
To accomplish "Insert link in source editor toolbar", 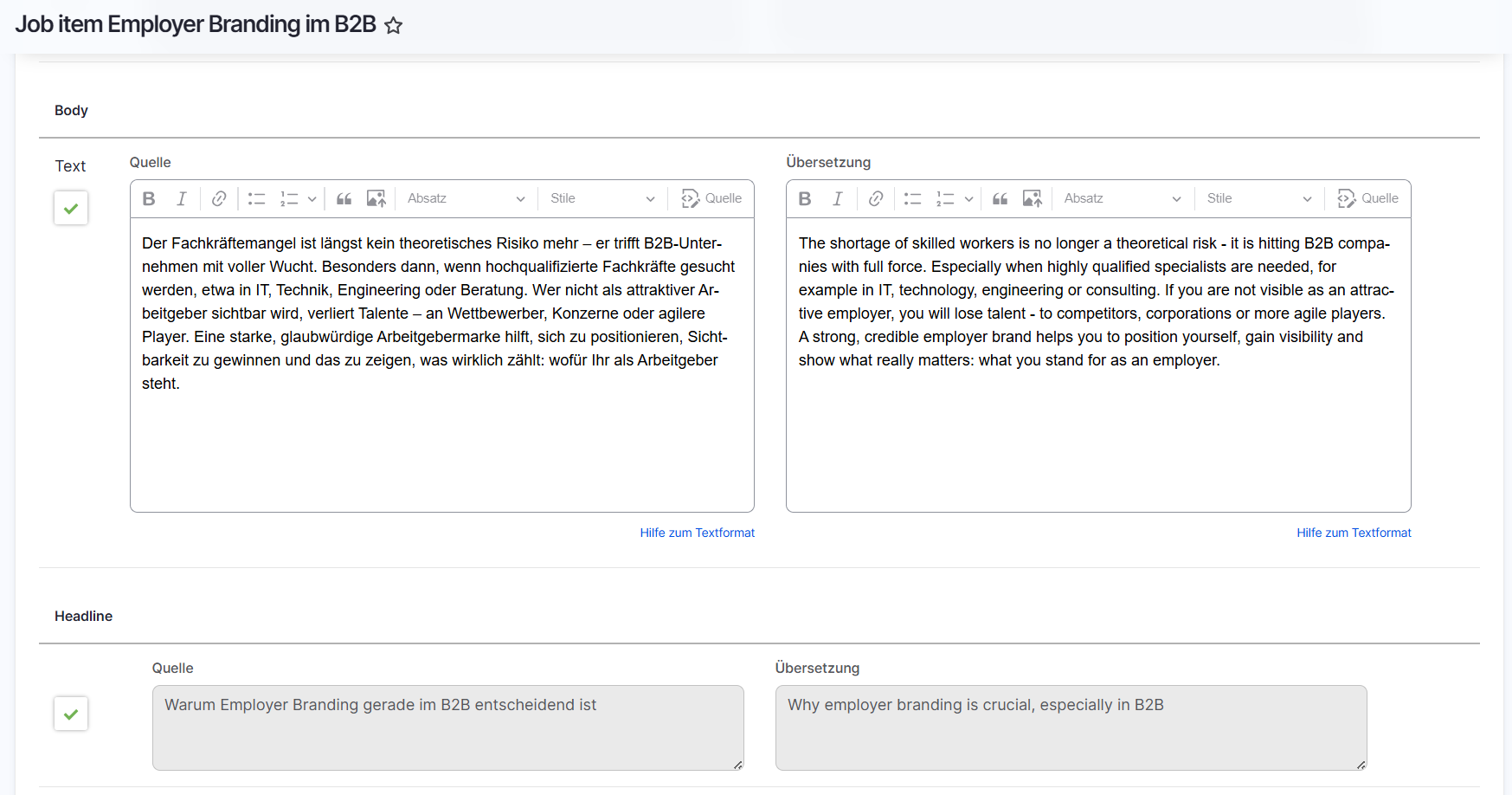I will 219,198.
